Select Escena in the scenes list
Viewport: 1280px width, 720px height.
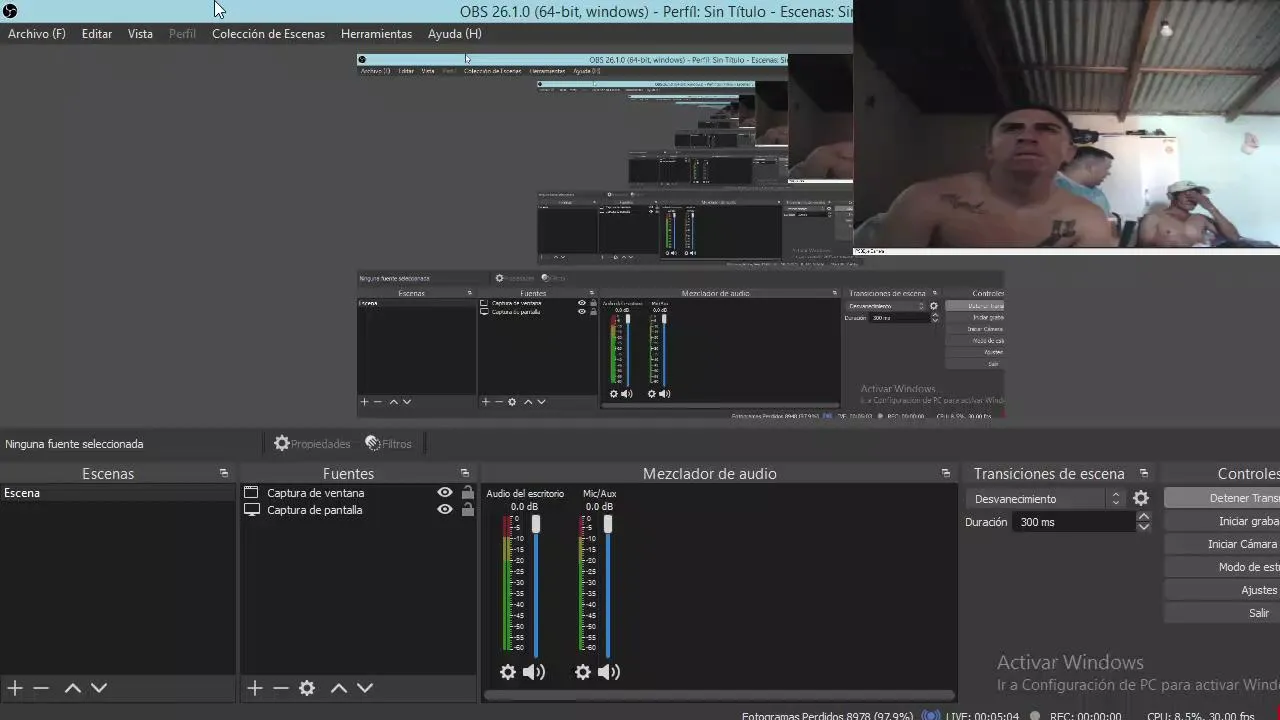118,493
